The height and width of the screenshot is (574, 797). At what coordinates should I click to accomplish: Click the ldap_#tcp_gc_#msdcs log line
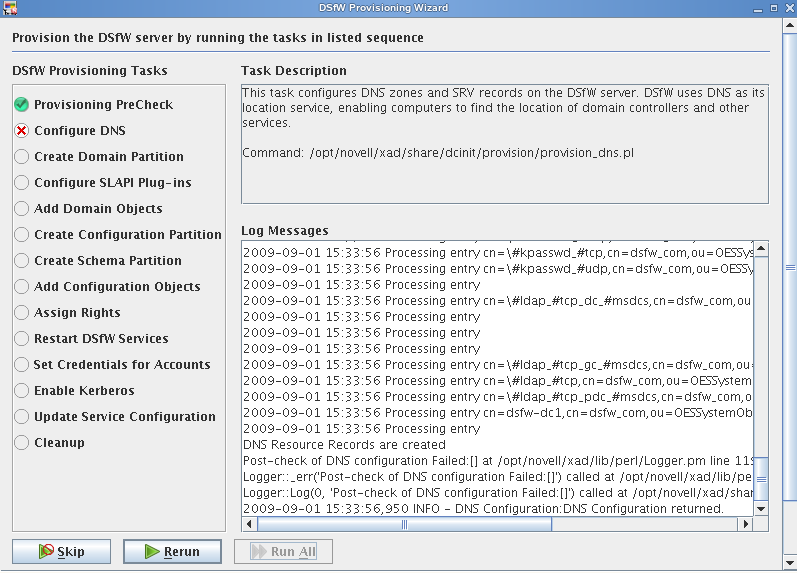pyautogui.click(x=498, y=365)
